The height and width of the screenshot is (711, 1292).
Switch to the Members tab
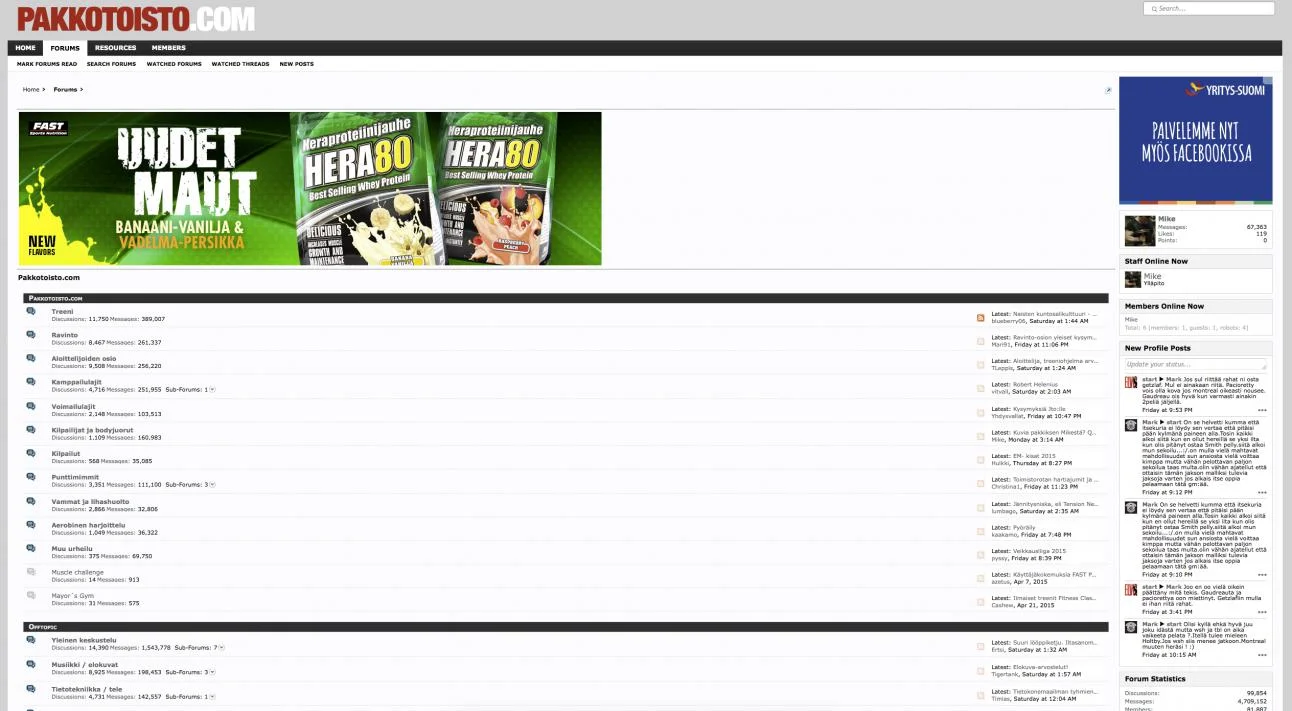(168, 48)
